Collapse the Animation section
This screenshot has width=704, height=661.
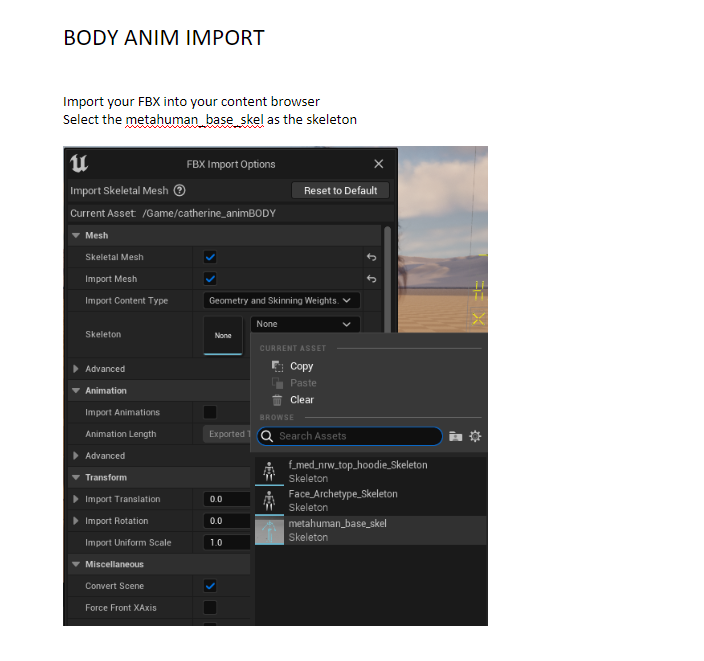[x=76, y=391]
